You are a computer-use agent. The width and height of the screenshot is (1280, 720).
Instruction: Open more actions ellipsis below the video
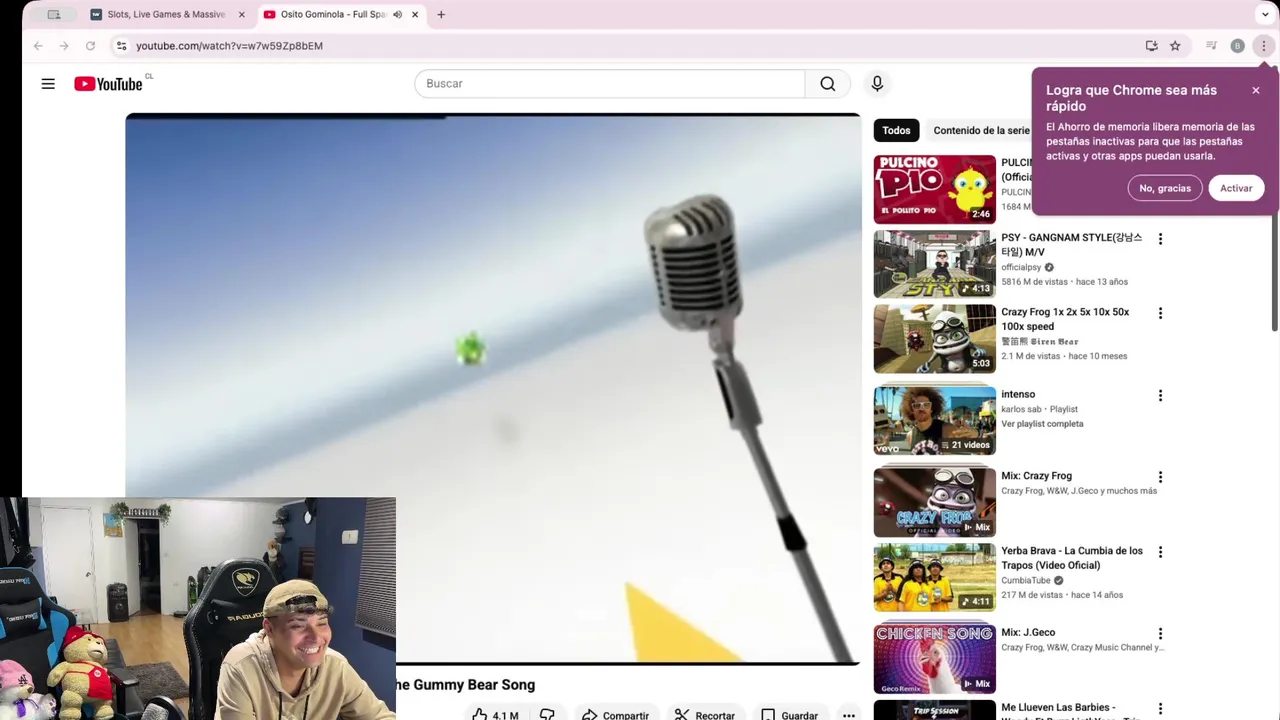[x=848, y=715]
